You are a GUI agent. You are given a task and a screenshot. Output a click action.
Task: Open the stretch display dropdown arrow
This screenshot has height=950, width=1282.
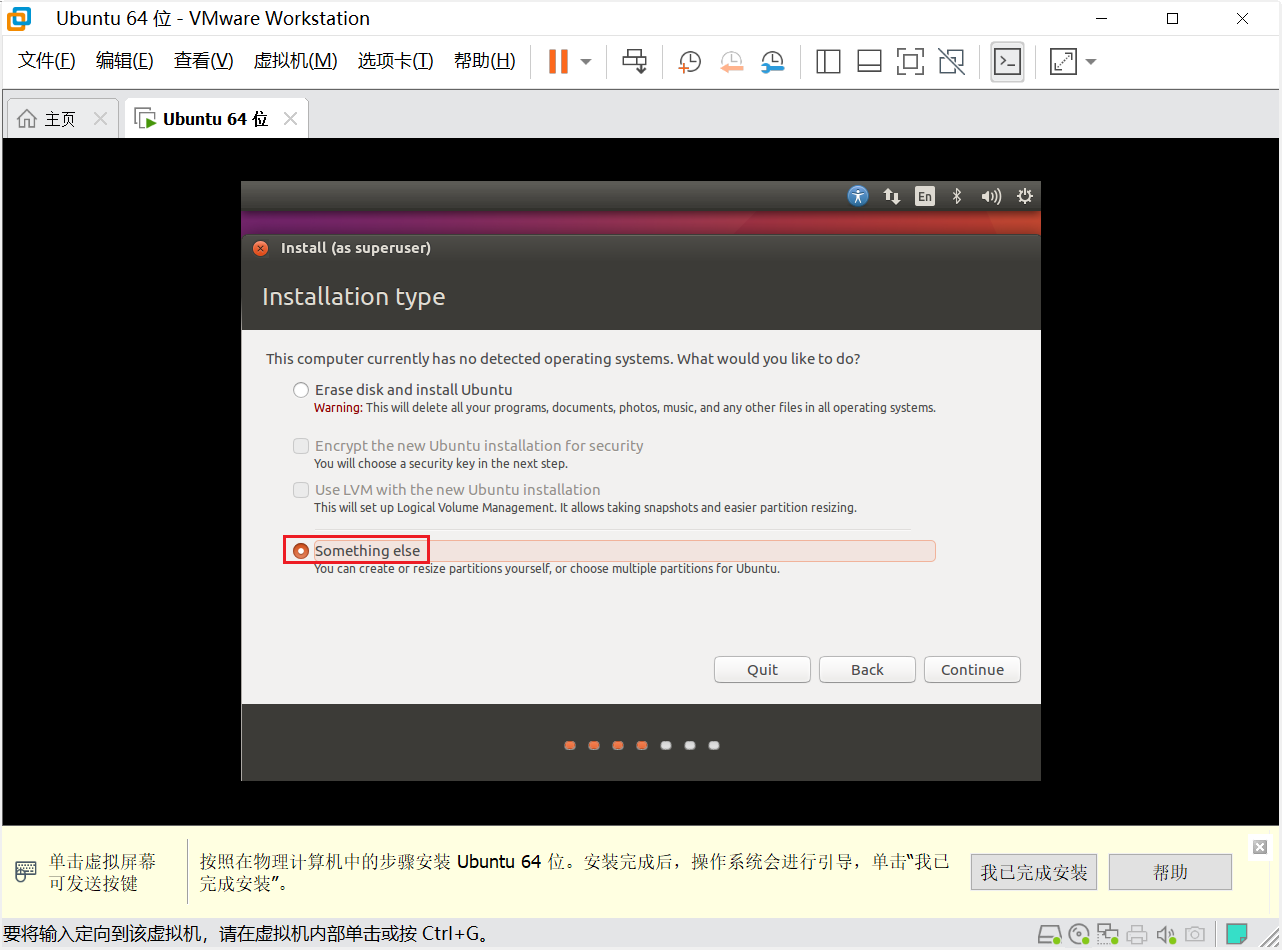pos(1091,62)
